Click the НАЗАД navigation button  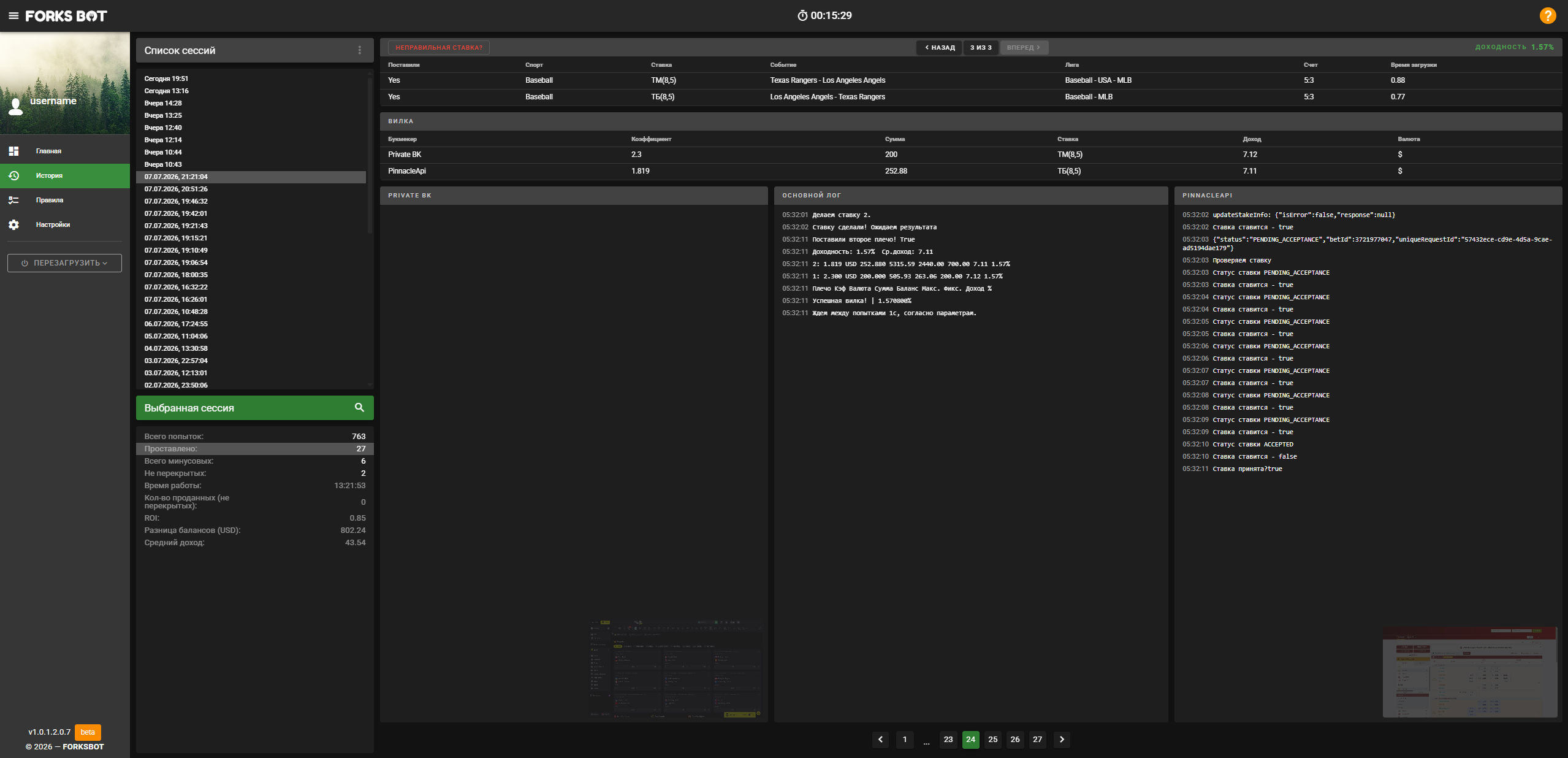tap(940, 47)
